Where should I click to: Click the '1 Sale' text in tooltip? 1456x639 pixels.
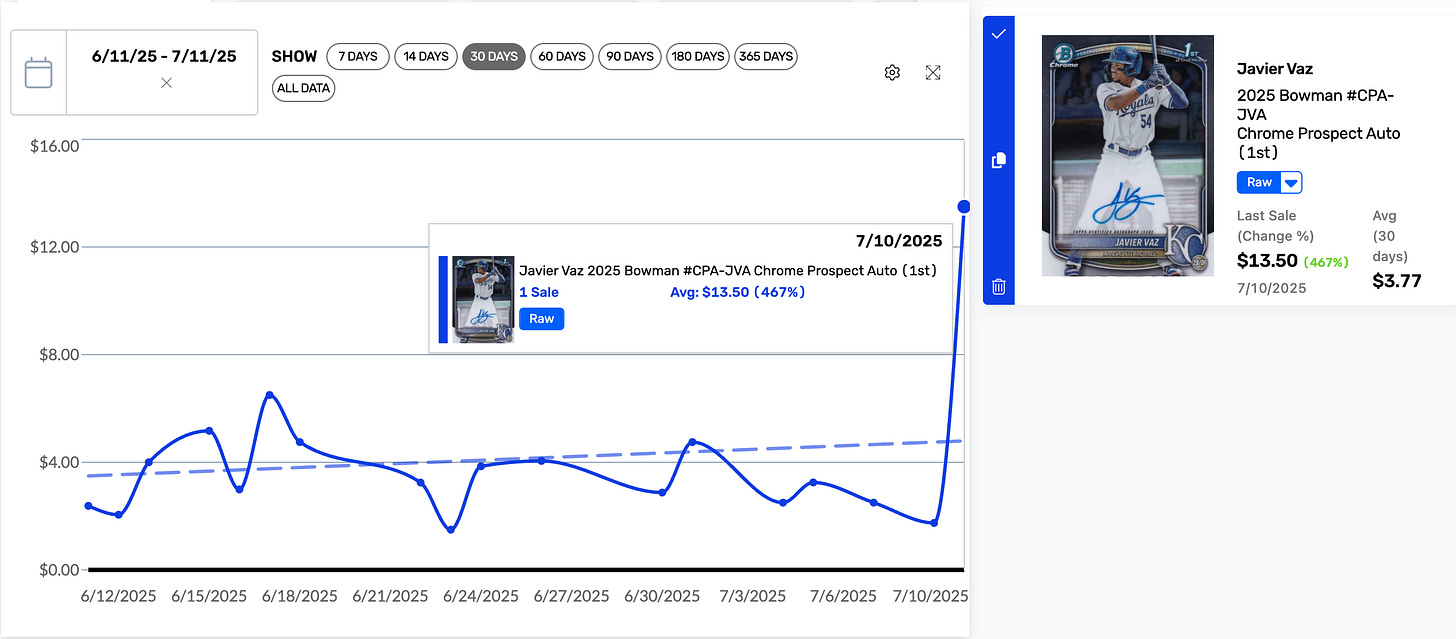coord(539,292)
